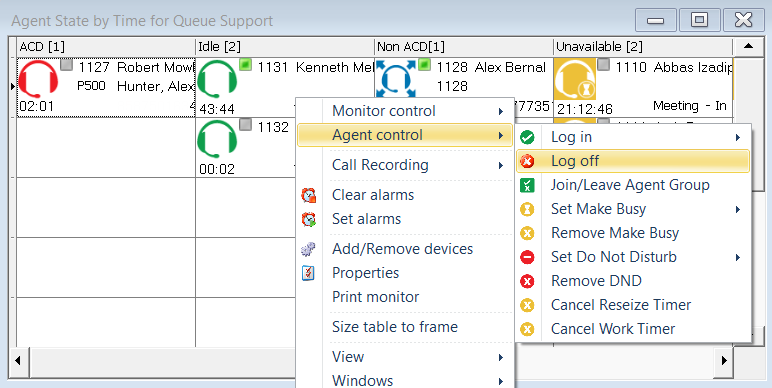Toggle the grey status box beside agent 1132

(246, 125)
